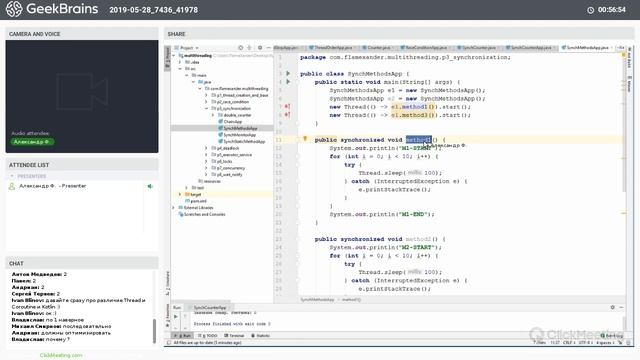The width and height of the screenshot is (640, 360).
Task: Click the editor vertical scrollbar
Action: pos(624,122)
